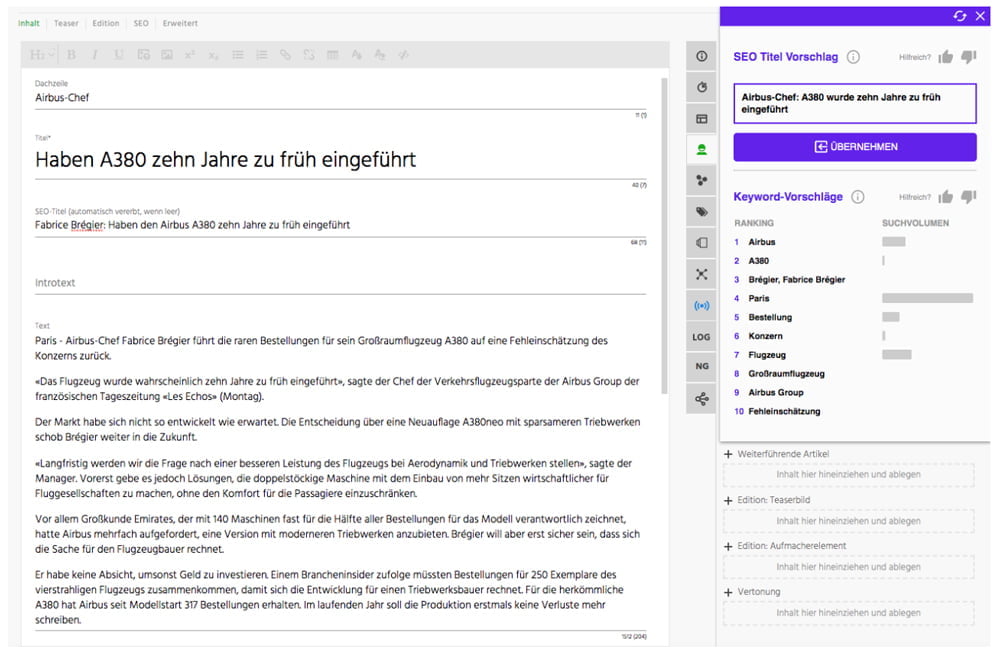
Task: Click into the Introtext field
Action: click(x=340, y=283)
